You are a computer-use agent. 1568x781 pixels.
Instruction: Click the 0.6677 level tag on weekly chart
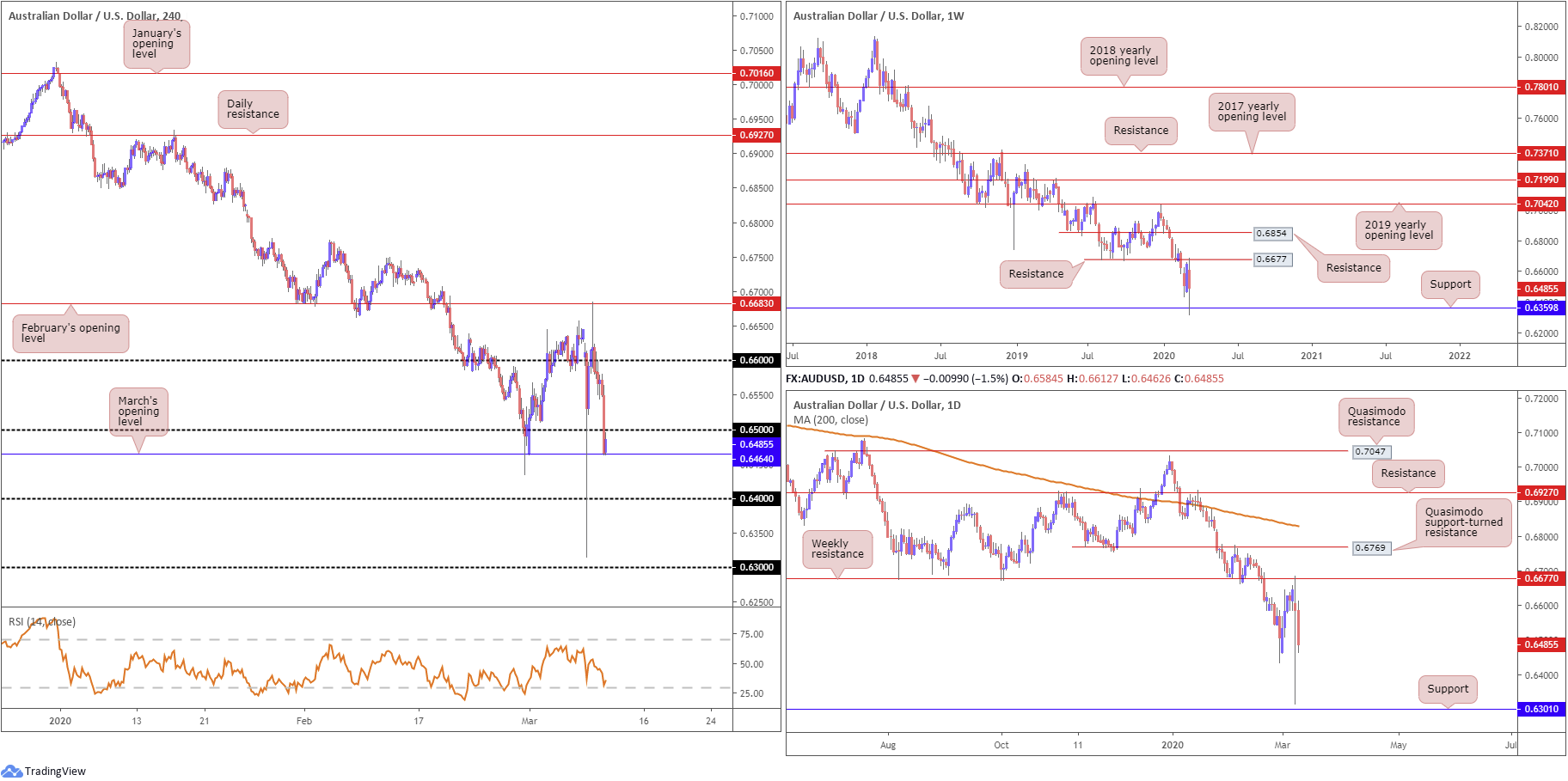(1271, 259)
